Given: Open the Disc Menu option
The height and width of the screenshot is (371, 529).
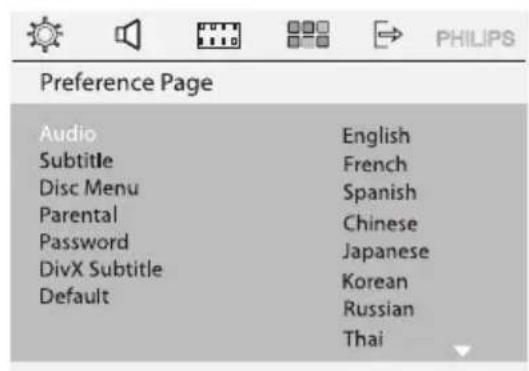Looking at the screenshot, I should tap(89, 188).
